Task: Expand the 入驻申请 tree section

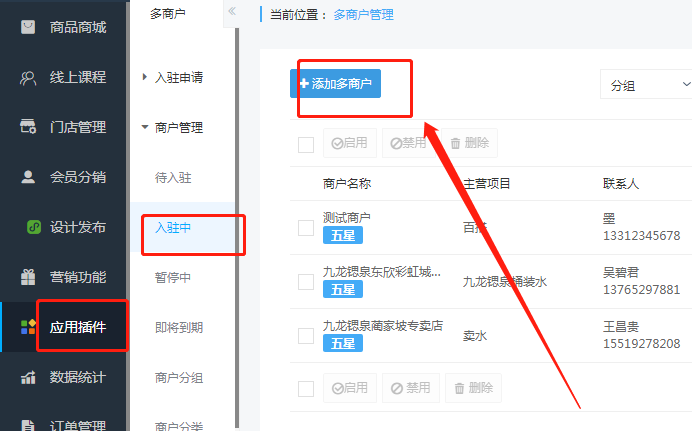Action: coord(144,77)
